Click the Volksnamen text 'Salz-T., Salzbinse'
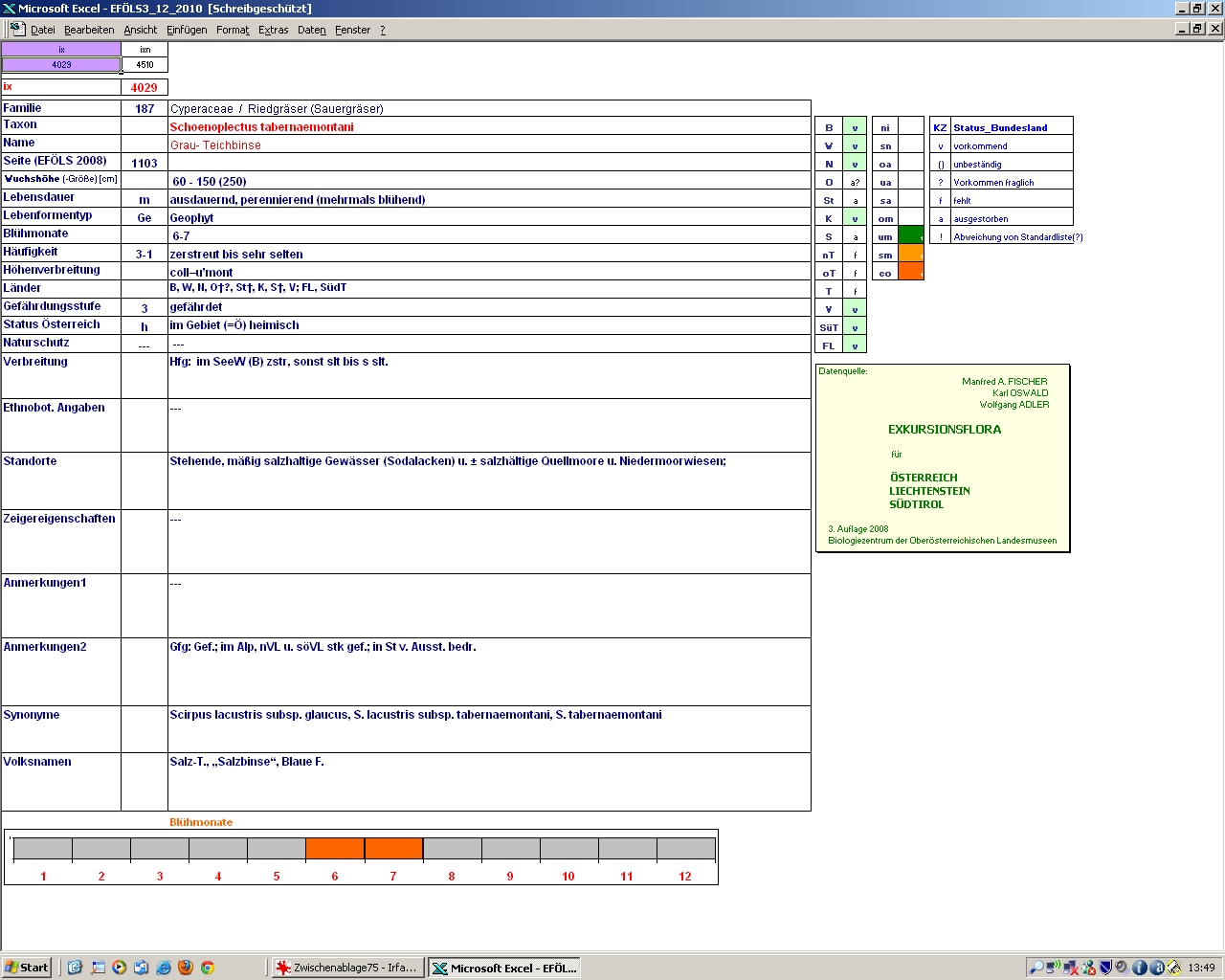Viewport: 1225px width, 980px height. 247,762
